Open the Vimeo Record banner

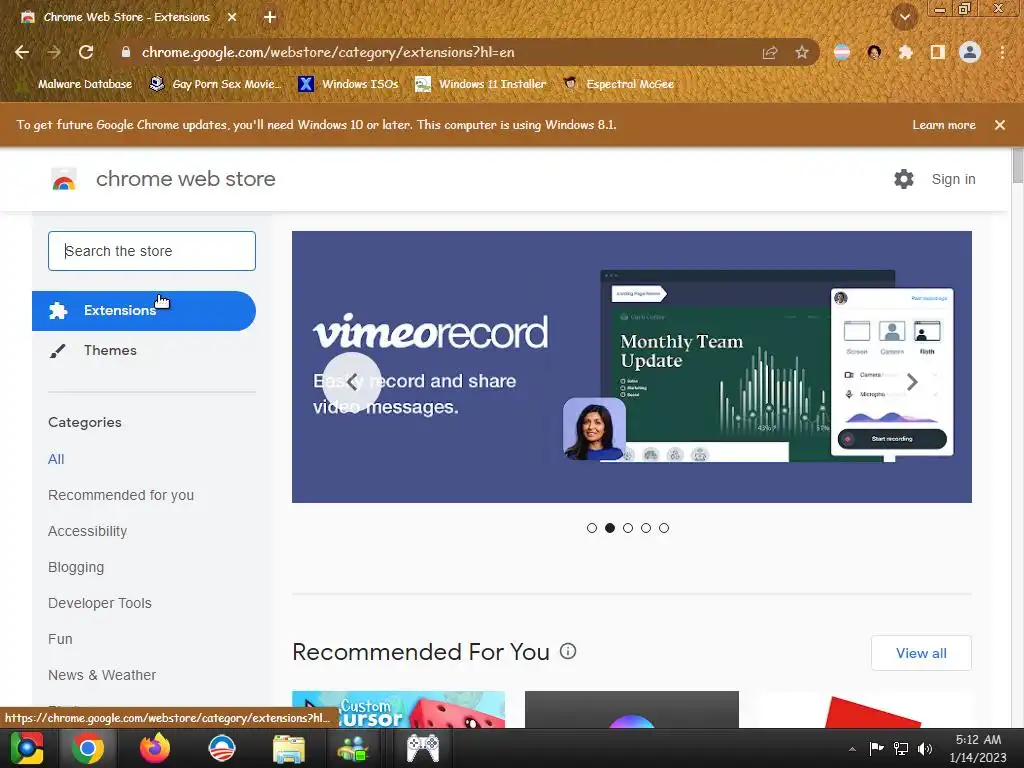pyautogui.click(x=632, y=366)
